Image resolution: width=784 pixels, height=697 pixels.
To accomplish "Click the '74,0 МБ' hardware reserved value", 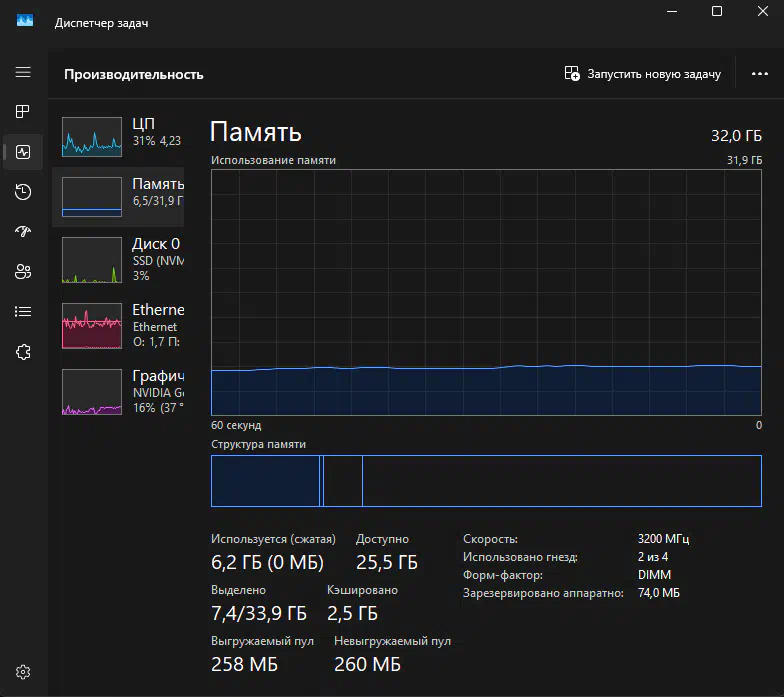I will 658,592.
